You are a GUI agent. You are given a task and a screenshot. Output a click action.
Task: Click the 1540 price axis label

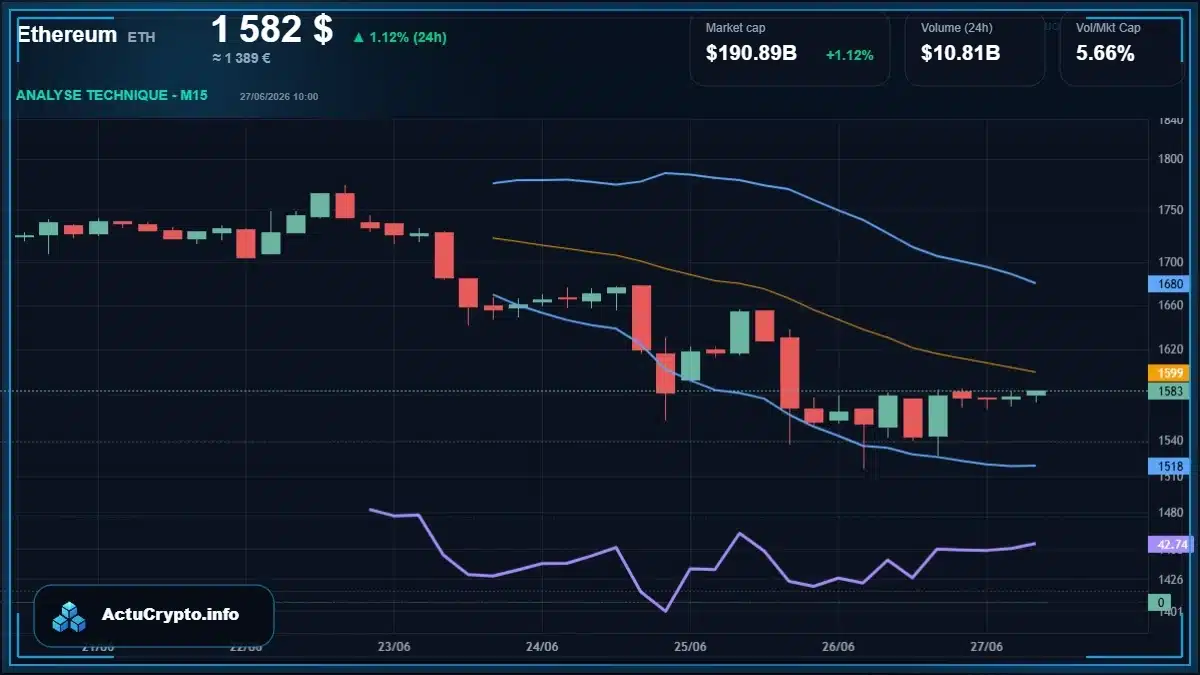pos(1170,440)
